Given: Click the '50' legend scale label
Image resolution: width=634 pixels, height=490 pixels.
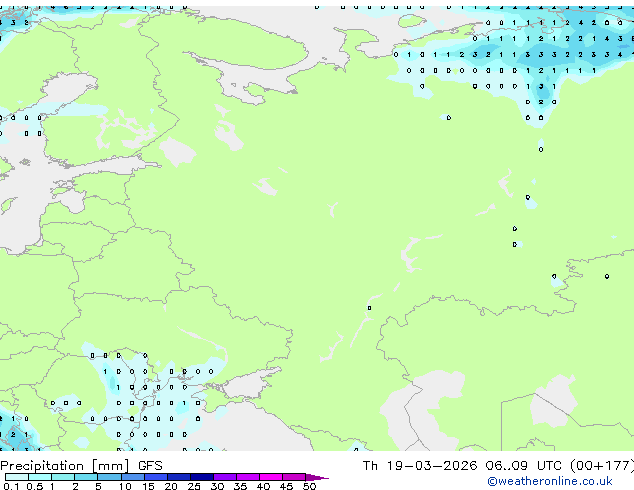Looking at the screenshot, I should tap(309, 486).
